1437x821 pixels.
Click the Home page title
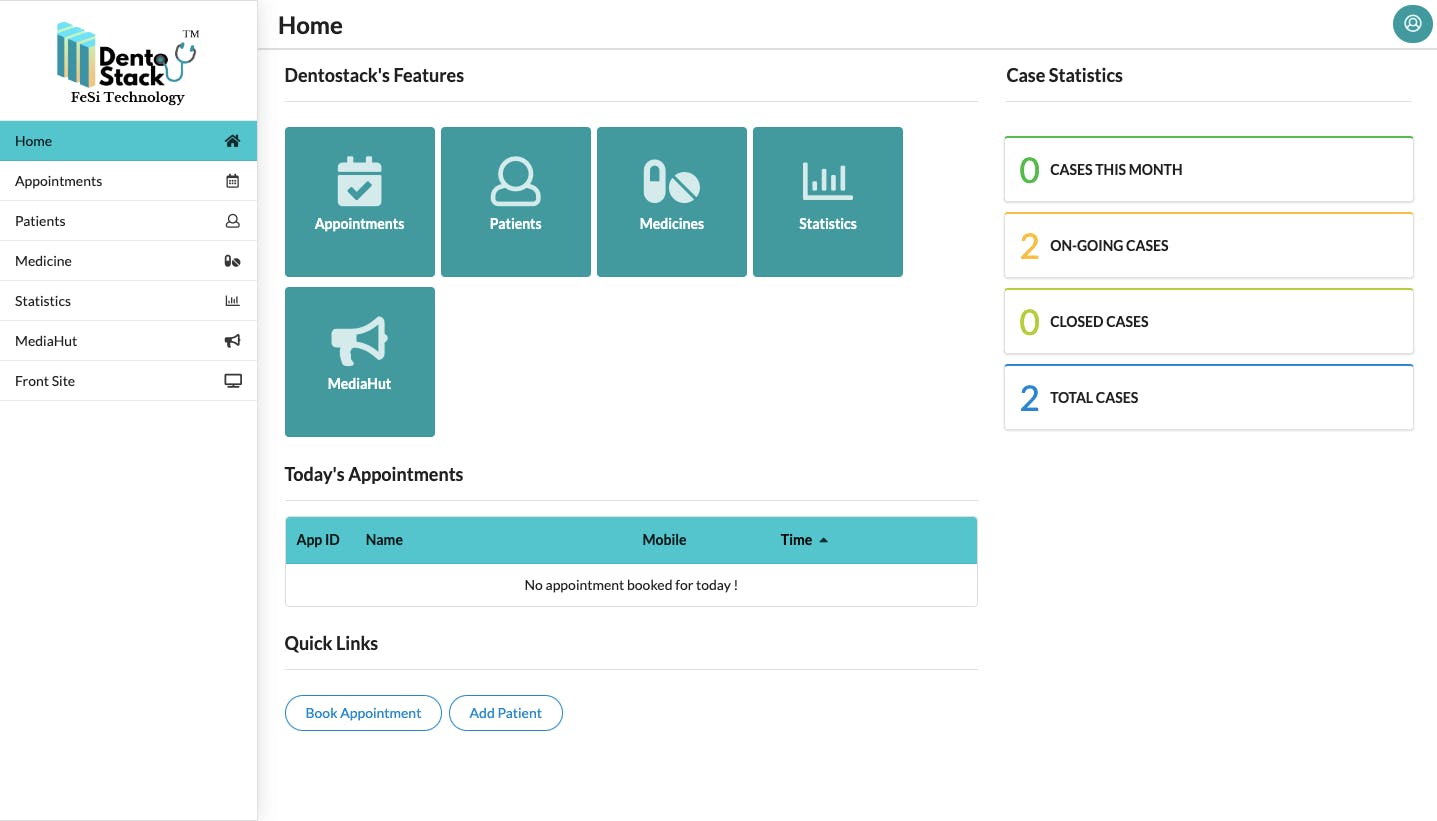[x=310, y=26]
